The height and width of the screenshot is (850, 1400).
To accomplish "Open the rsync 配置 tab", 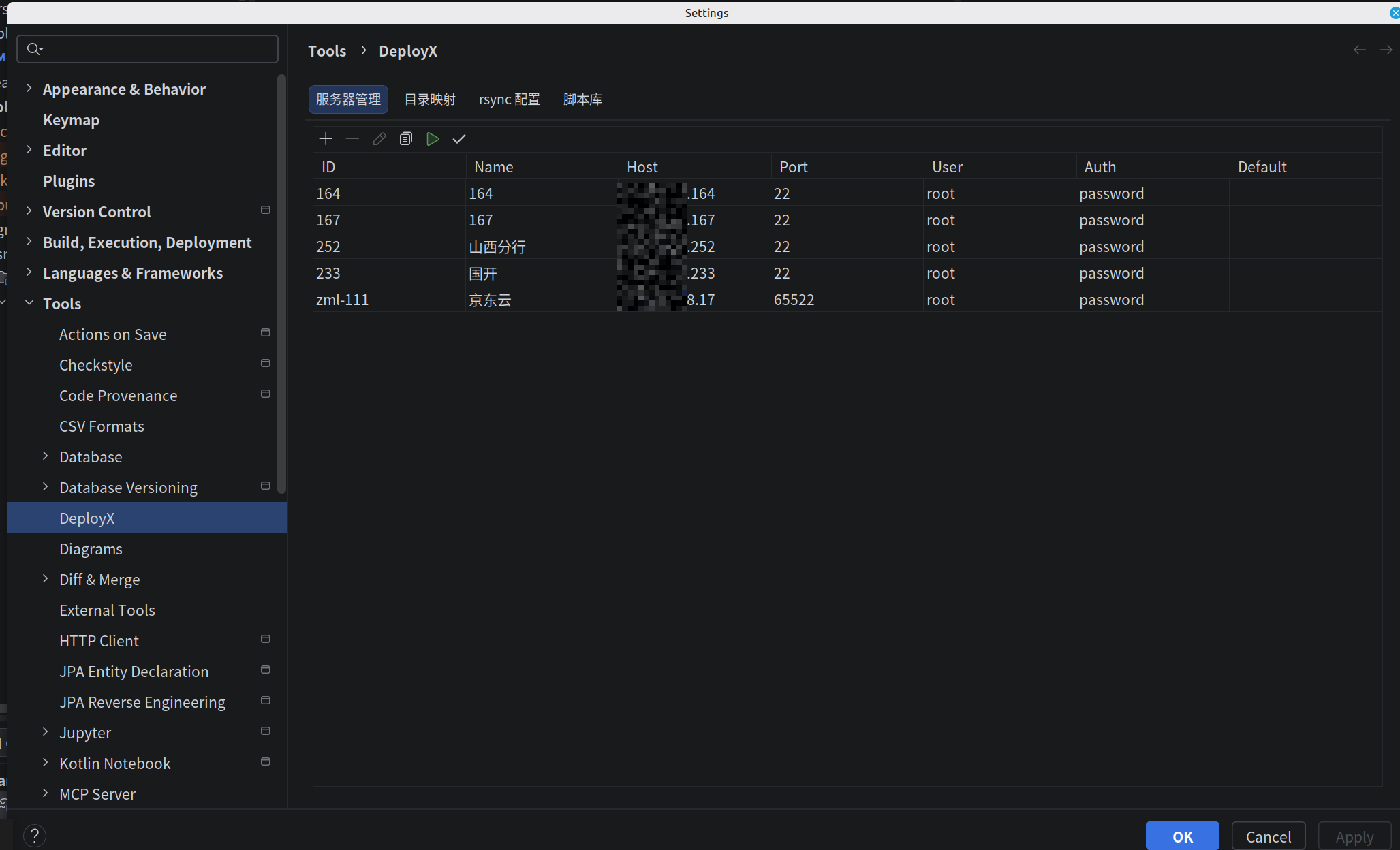I will click(x=510, y=99).
